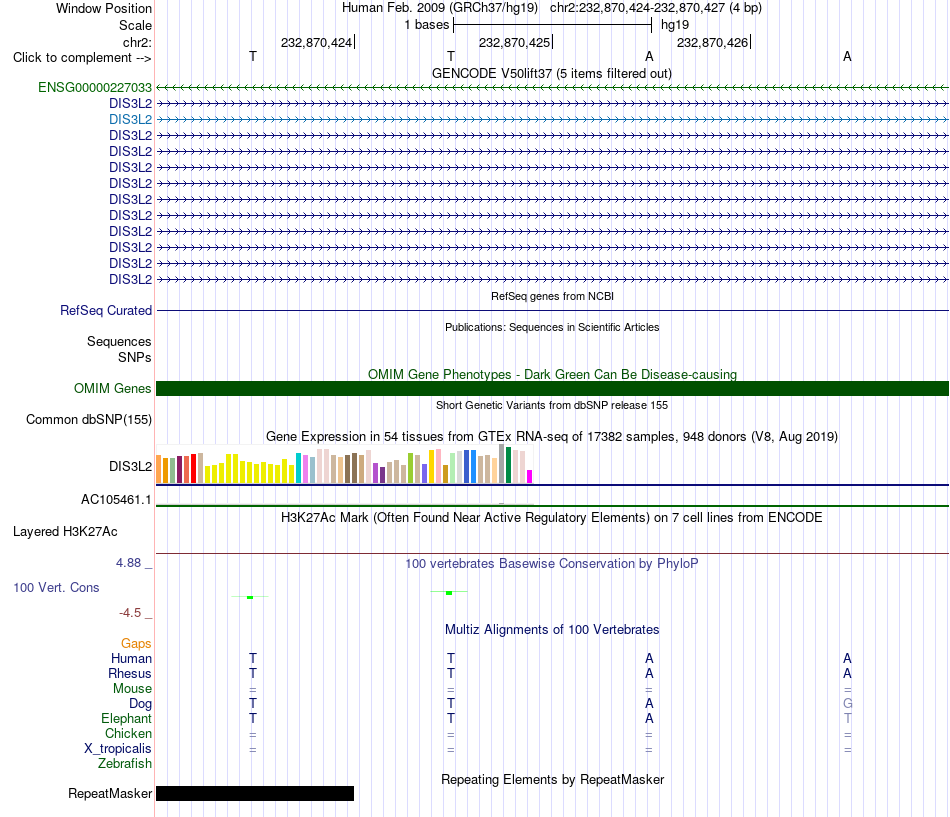Click the Layered H3K27Ac label
The height and width of the screenshot is (817, 950).
point(65,532)
